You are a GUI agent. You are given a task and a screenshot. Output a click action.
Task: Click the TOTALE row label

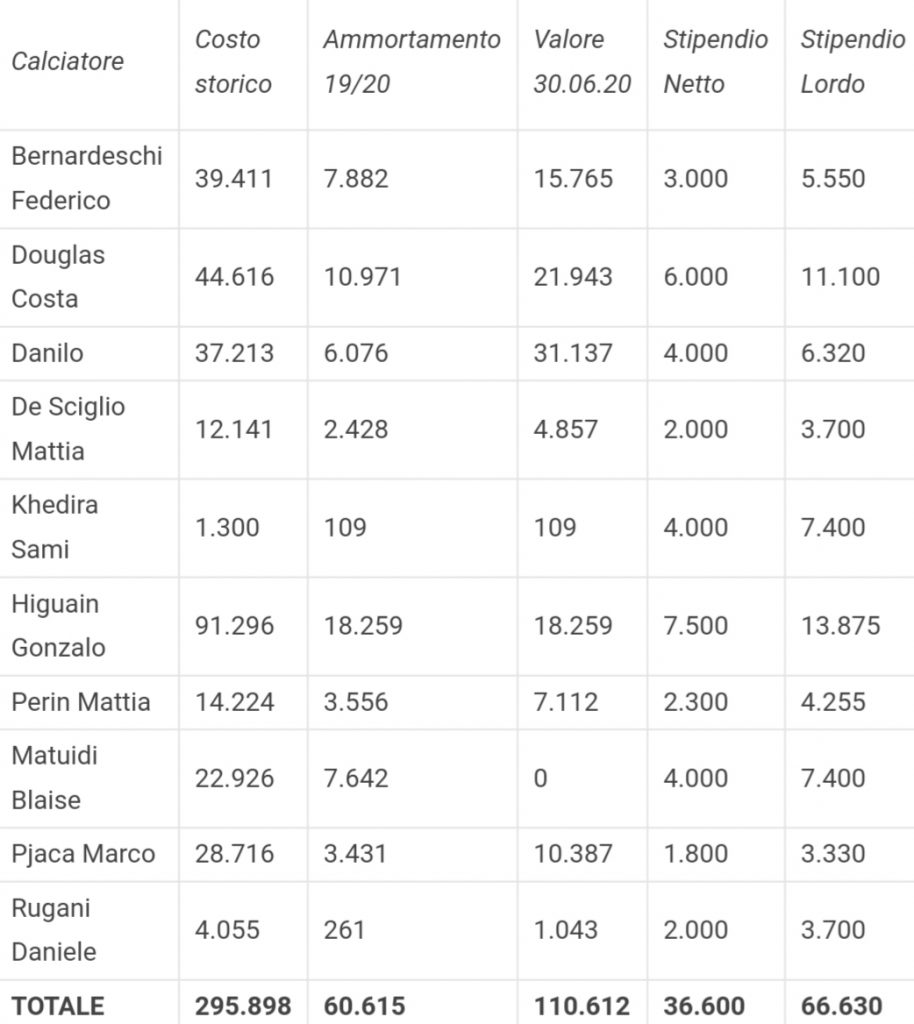click(x=58, y=1005)
